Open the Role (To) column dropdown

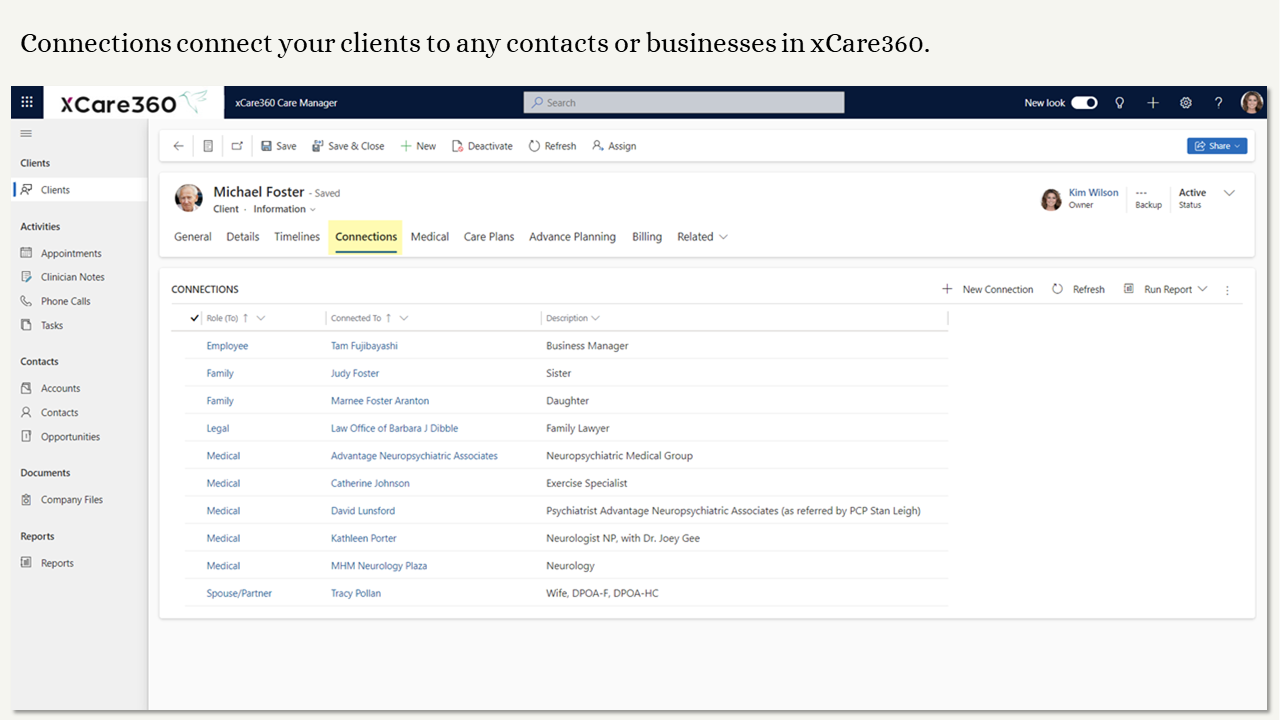[x=261, y=318]
